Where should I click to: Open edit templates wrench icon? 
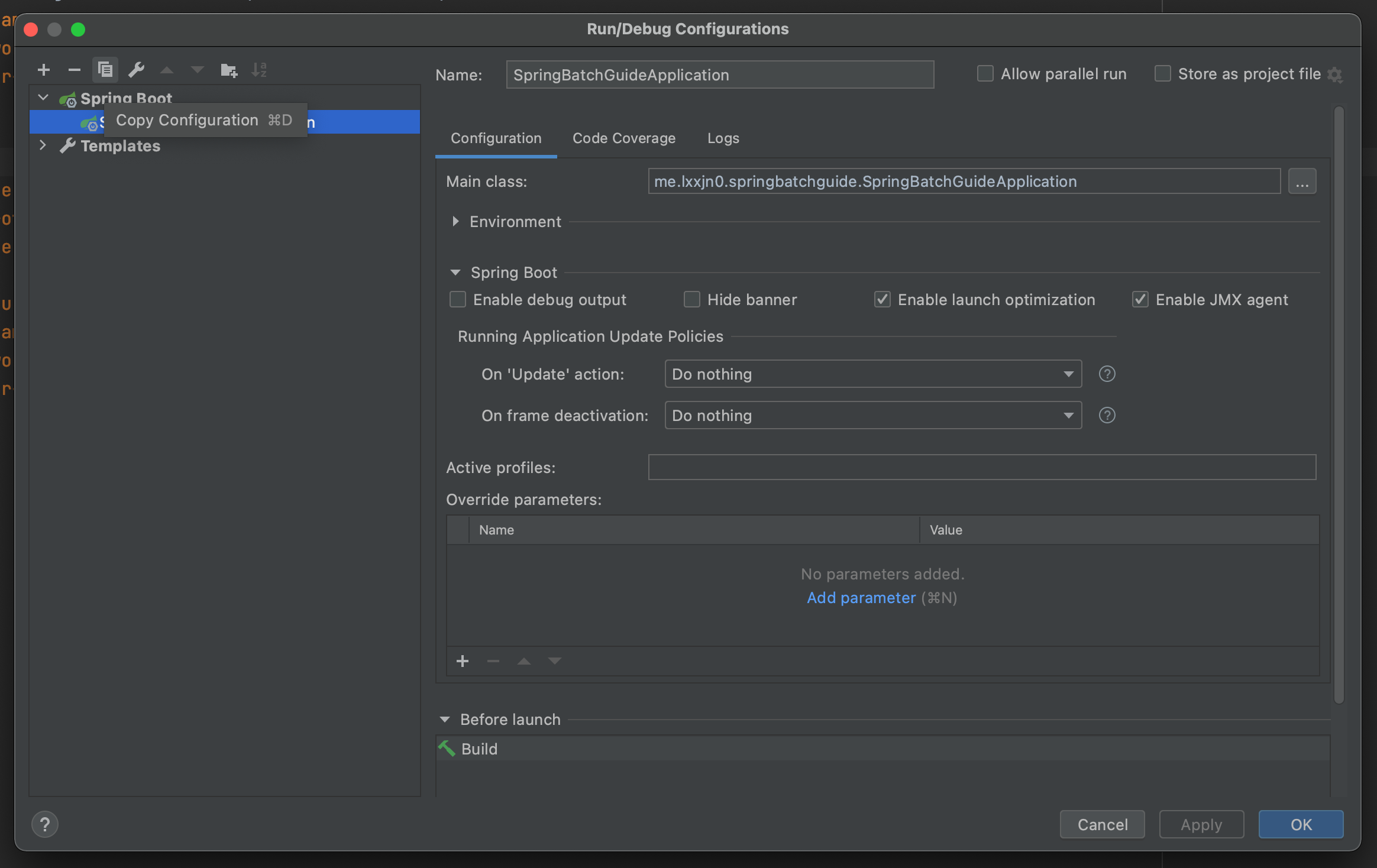click(137, 70)
